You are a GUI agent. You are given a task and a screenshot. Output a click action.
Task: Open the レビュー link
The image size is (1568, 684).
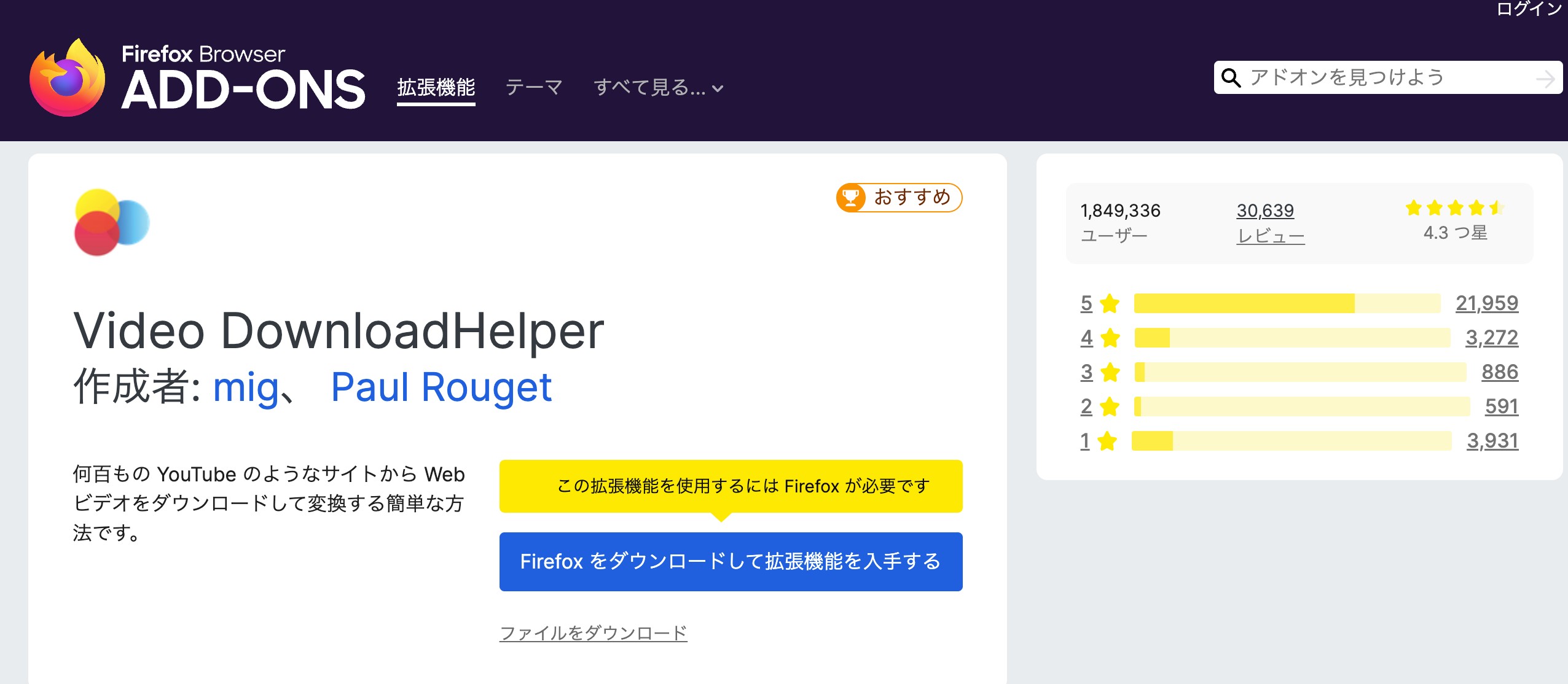coord(1271,236)
